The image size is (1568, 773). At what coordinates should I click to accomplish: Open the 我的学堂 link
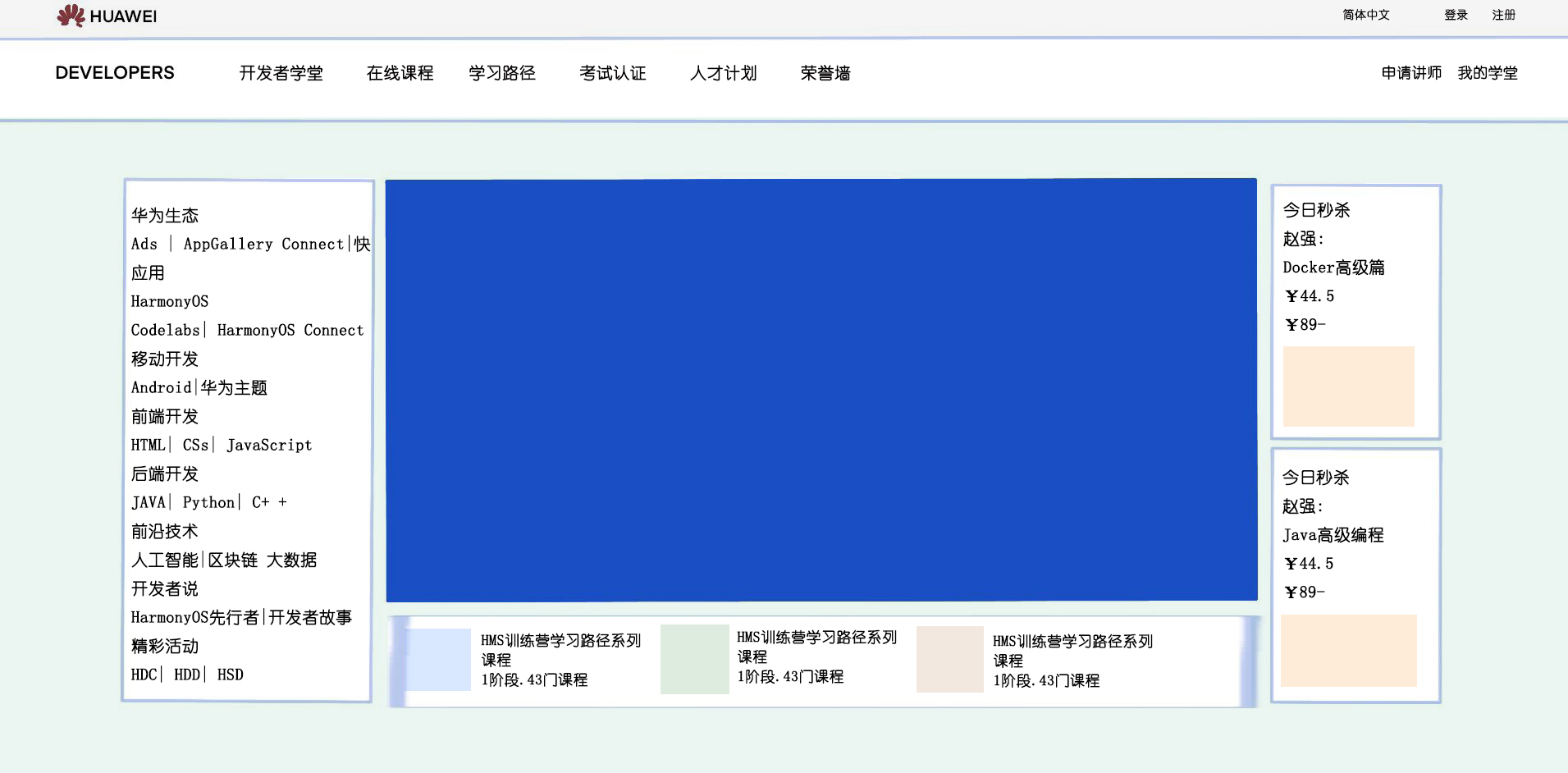point(1488,73)
